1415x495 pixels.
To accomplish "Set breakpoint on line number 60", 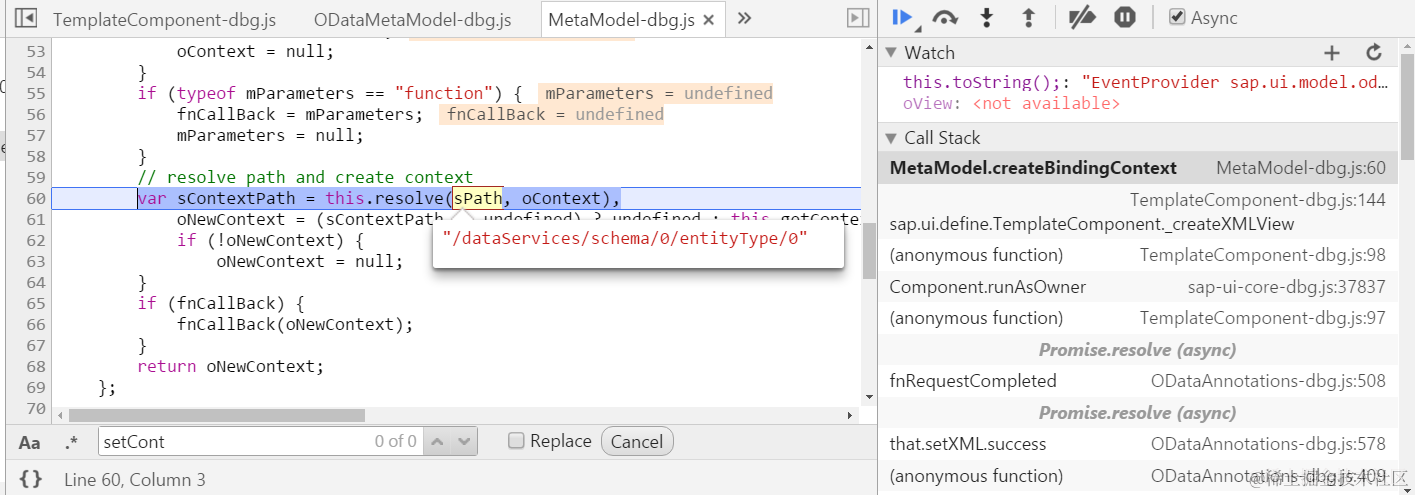I will click(x=35, y=198).
